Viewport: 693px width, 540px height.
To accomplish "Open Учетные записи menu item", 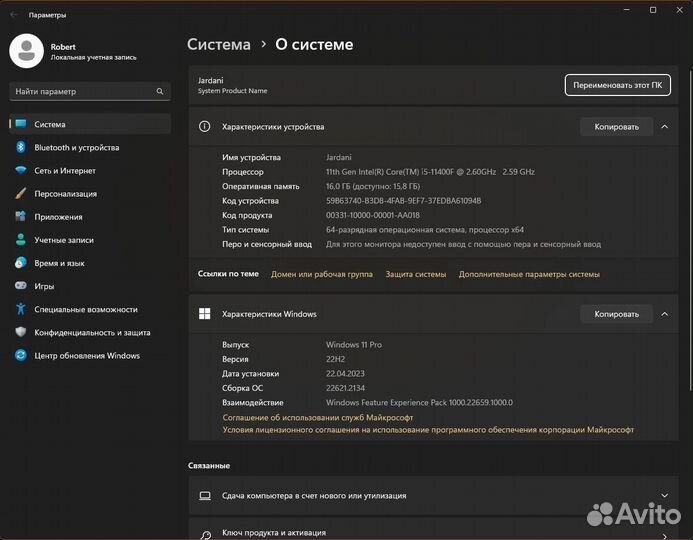I will (90, 240).
